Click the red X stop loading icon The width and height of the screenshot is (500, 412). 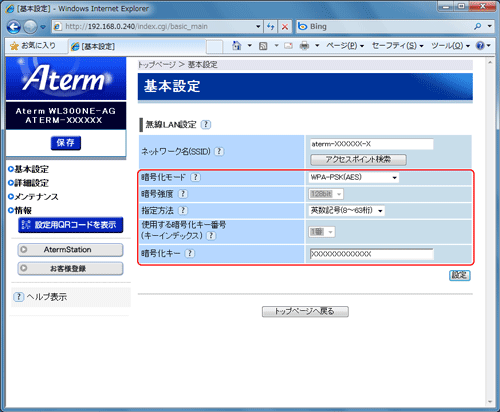click(x=285, y=27)
